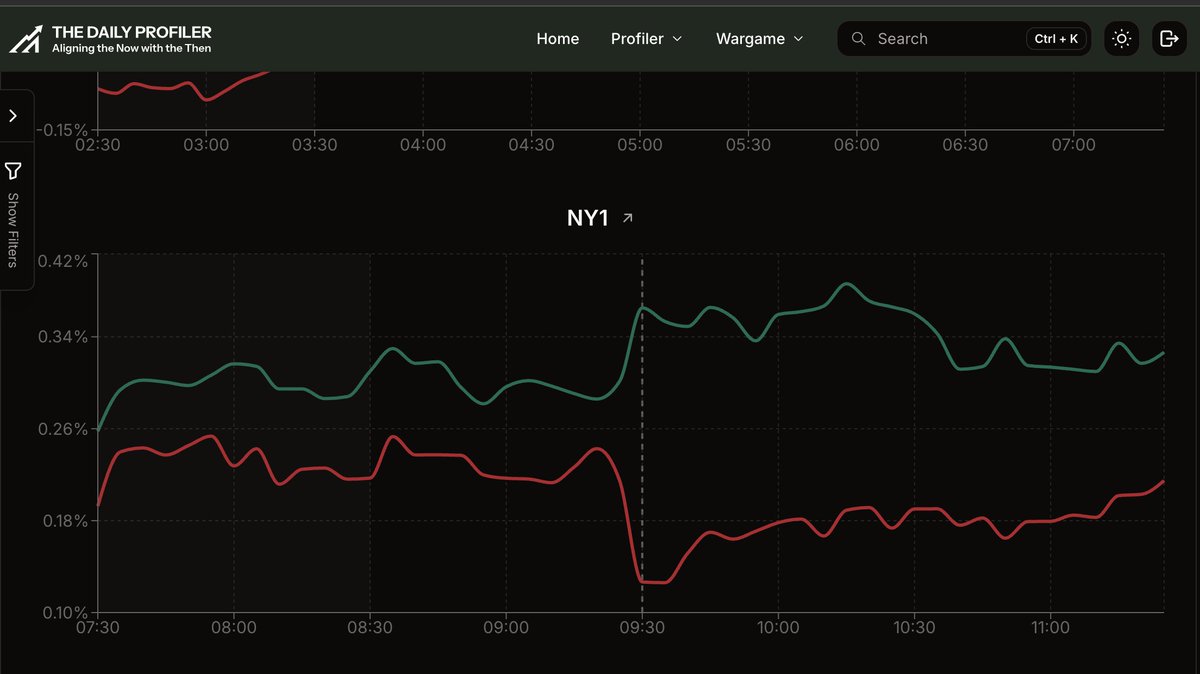Screen dimensions: 1200x674
Task: Click the 02:30 label on upper chart
Action: (98, 145)
